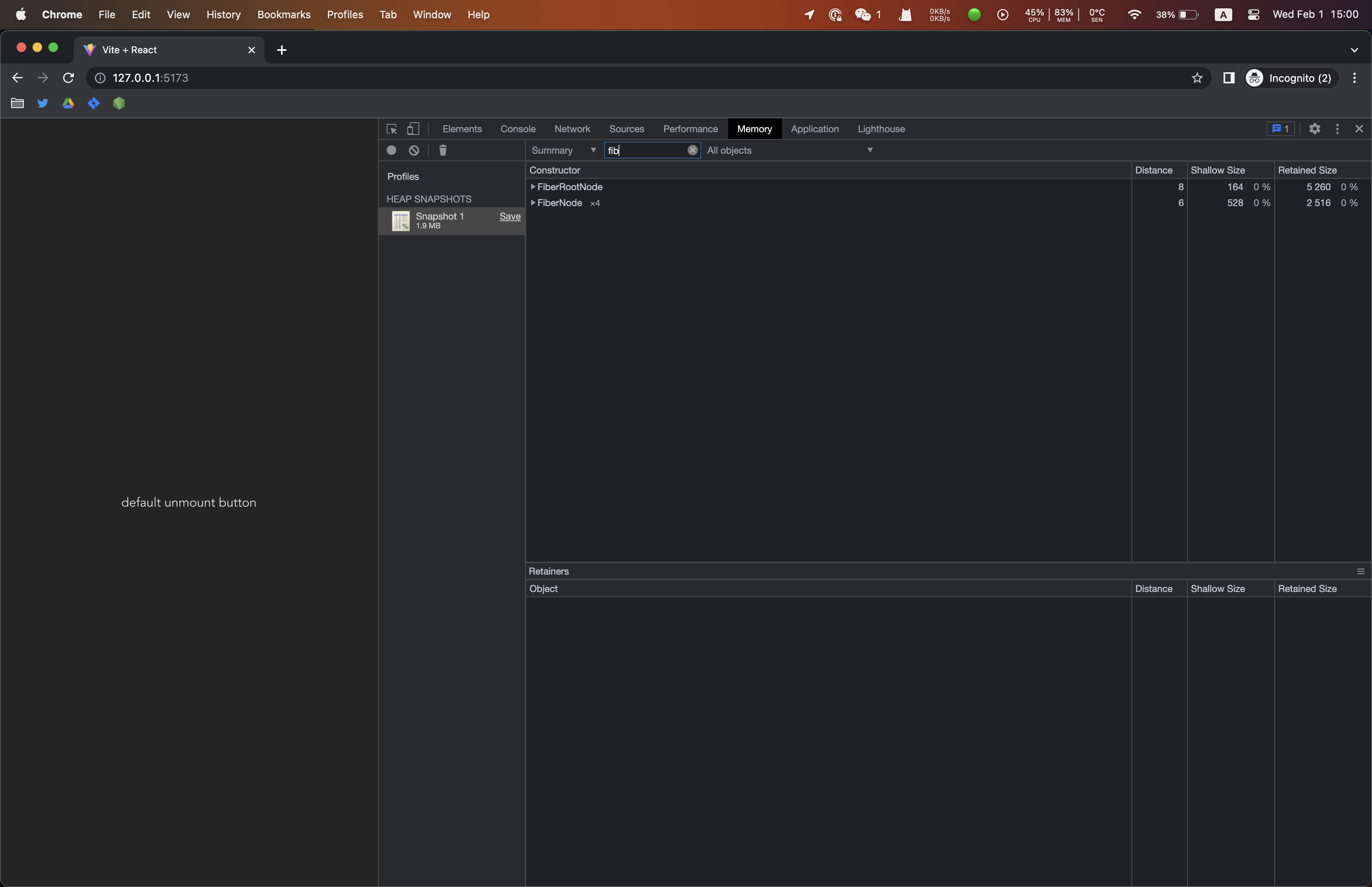The width and height of the screenshot is (1372, 887).
Task: Open the console drawer messages badge
Action: [x=1280, y=128]
